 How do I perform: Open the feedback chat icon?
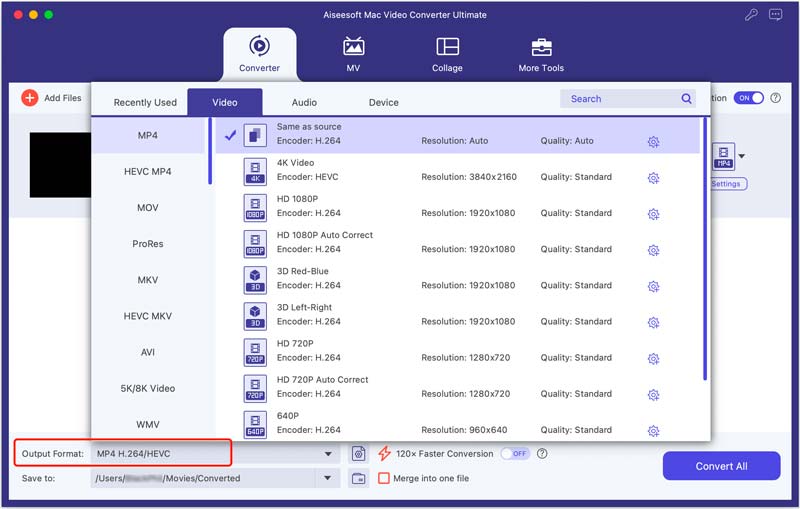tap(776, 15)
